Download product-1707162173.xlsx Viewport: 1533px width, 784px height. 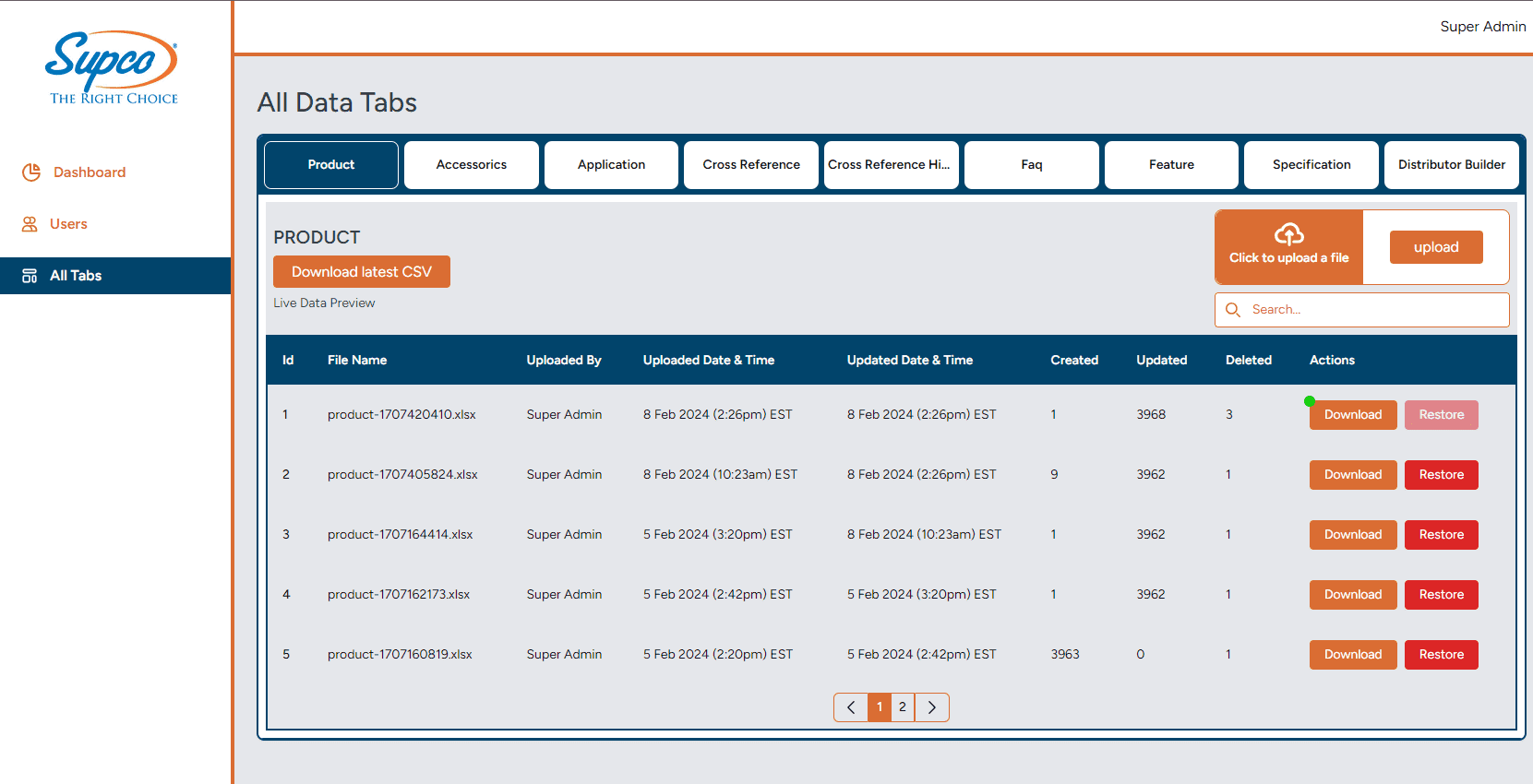(x=1353, y=595)
